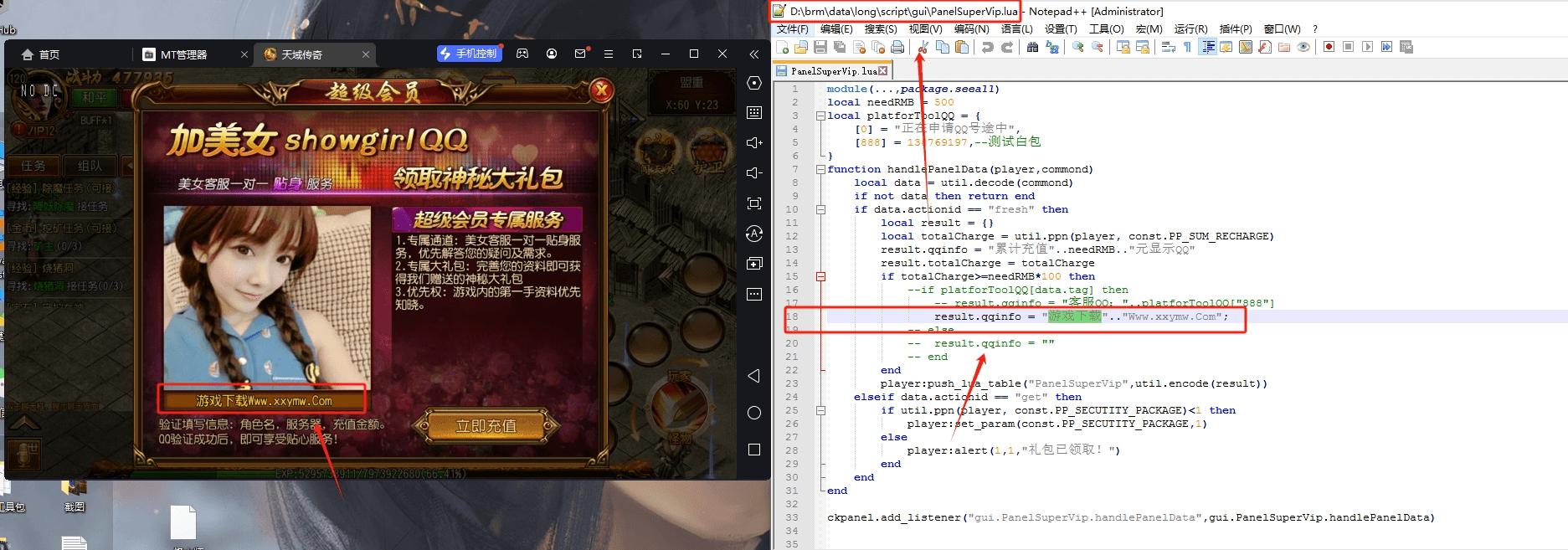Close the PanelSuperVip.lua tab

(882, 71)
